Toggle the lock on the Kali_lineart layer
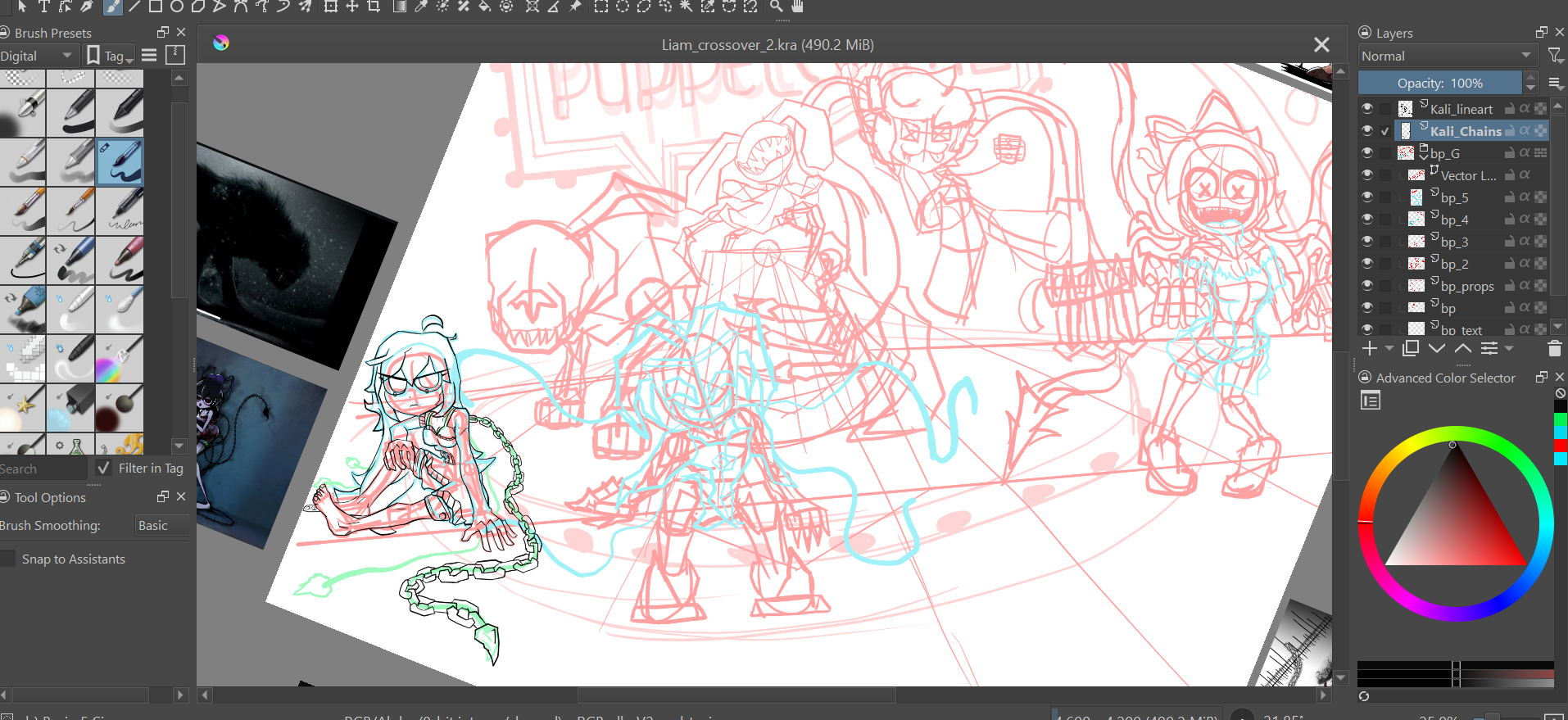 point(1510,108)
